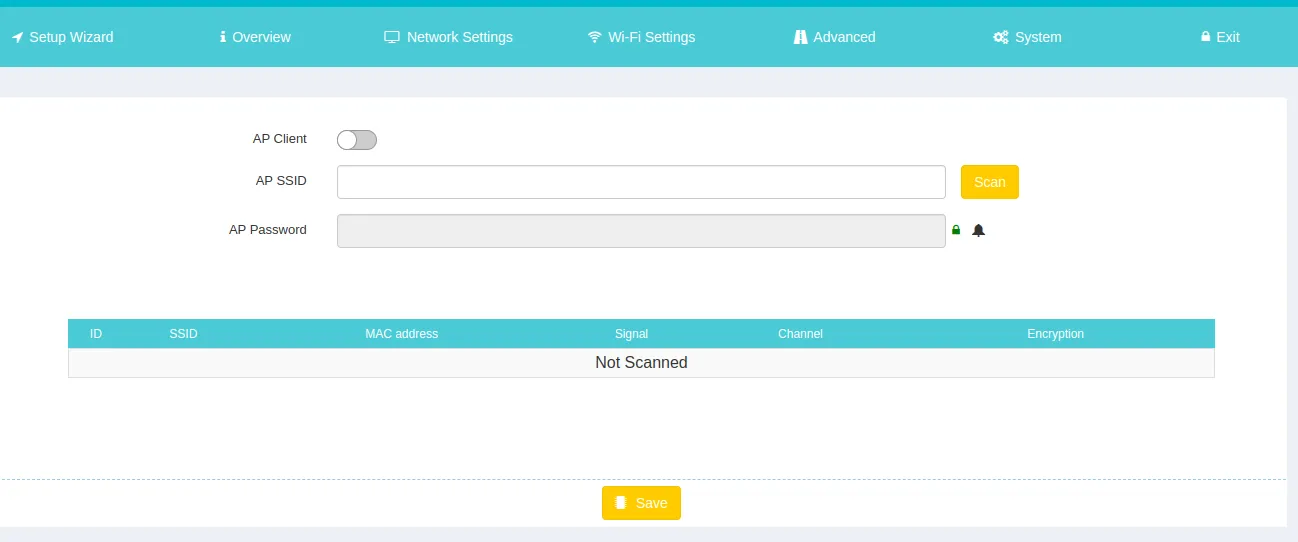Click the Exit padlock icon
1298x542 pixels.
tap(1205, 37)
